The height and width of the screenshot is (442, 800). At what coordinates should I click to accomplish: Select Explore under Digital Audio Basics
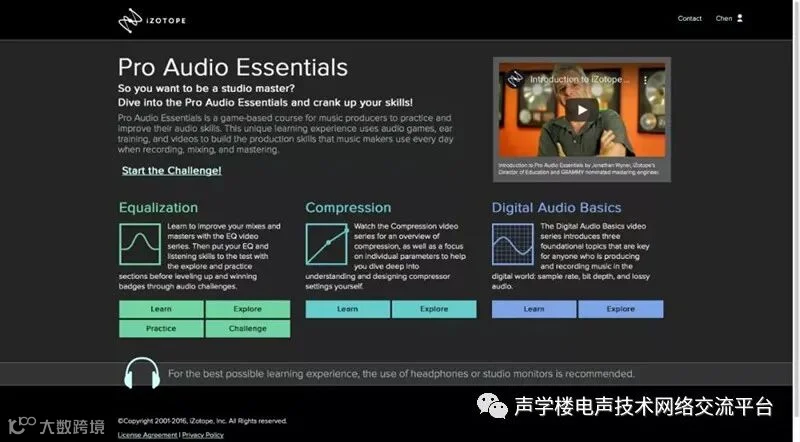(x=621, y=309)
